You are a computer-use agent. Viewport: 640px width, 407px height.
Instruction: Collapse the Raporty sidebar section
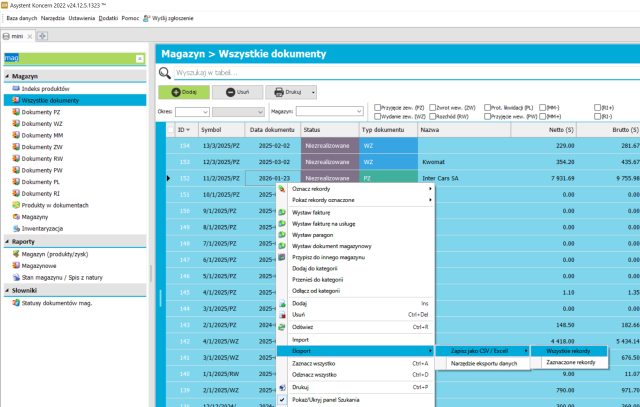(x=7, y=242)
